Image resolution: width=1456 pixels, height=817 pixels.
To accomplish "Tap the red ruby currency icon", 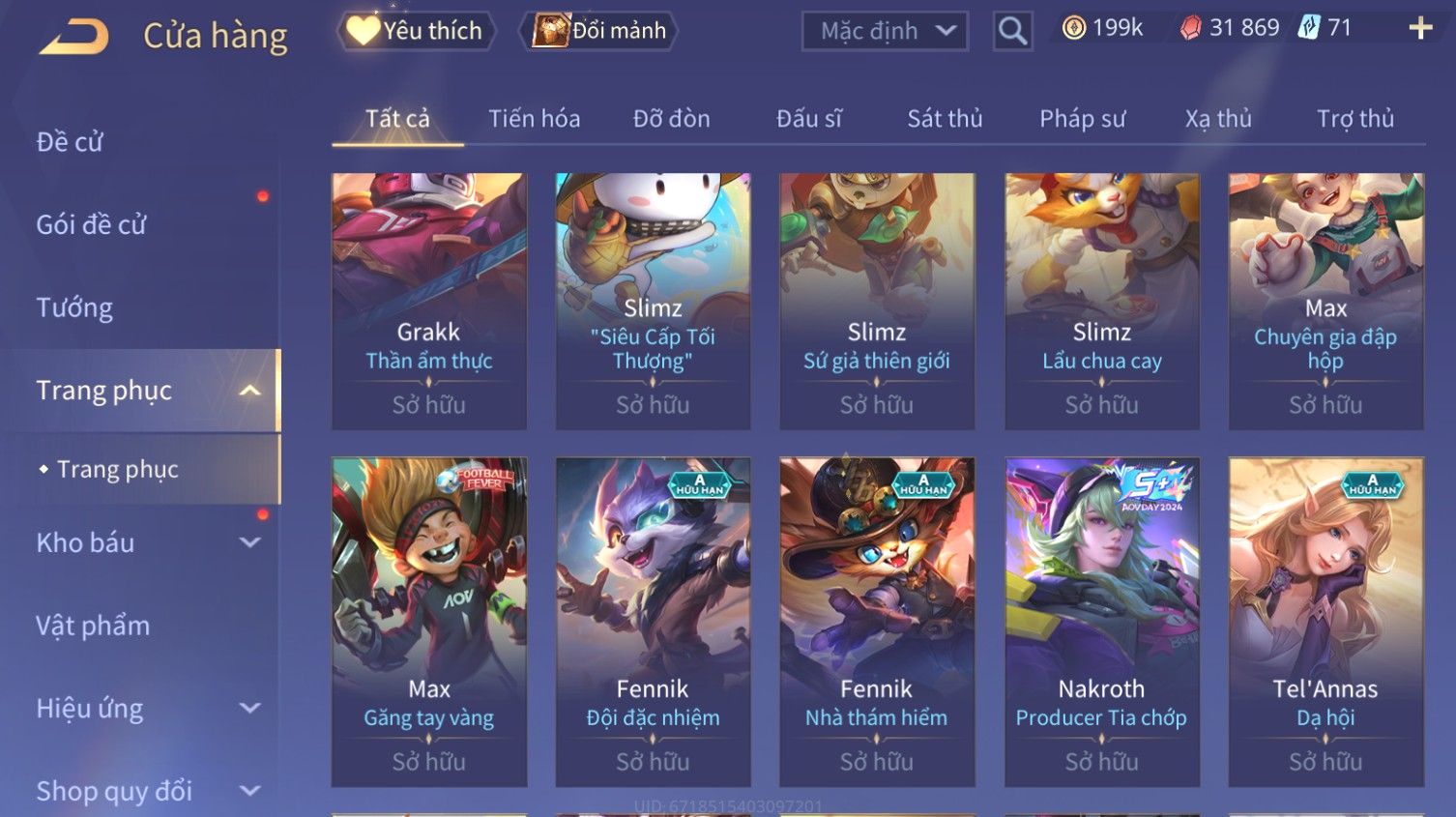I will click(x=1190, y=28).
